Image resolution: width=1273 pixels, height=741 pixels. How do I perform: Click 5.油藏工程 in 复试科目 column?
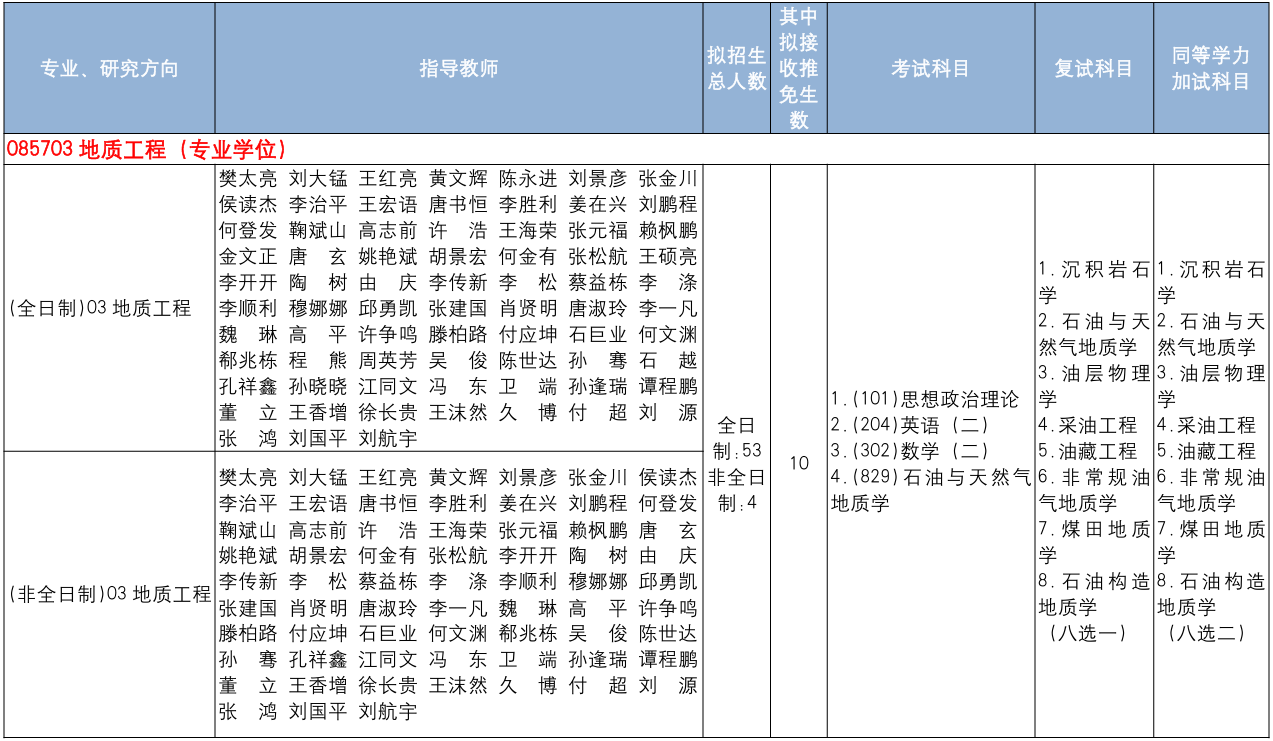[x=1088, y=451]
